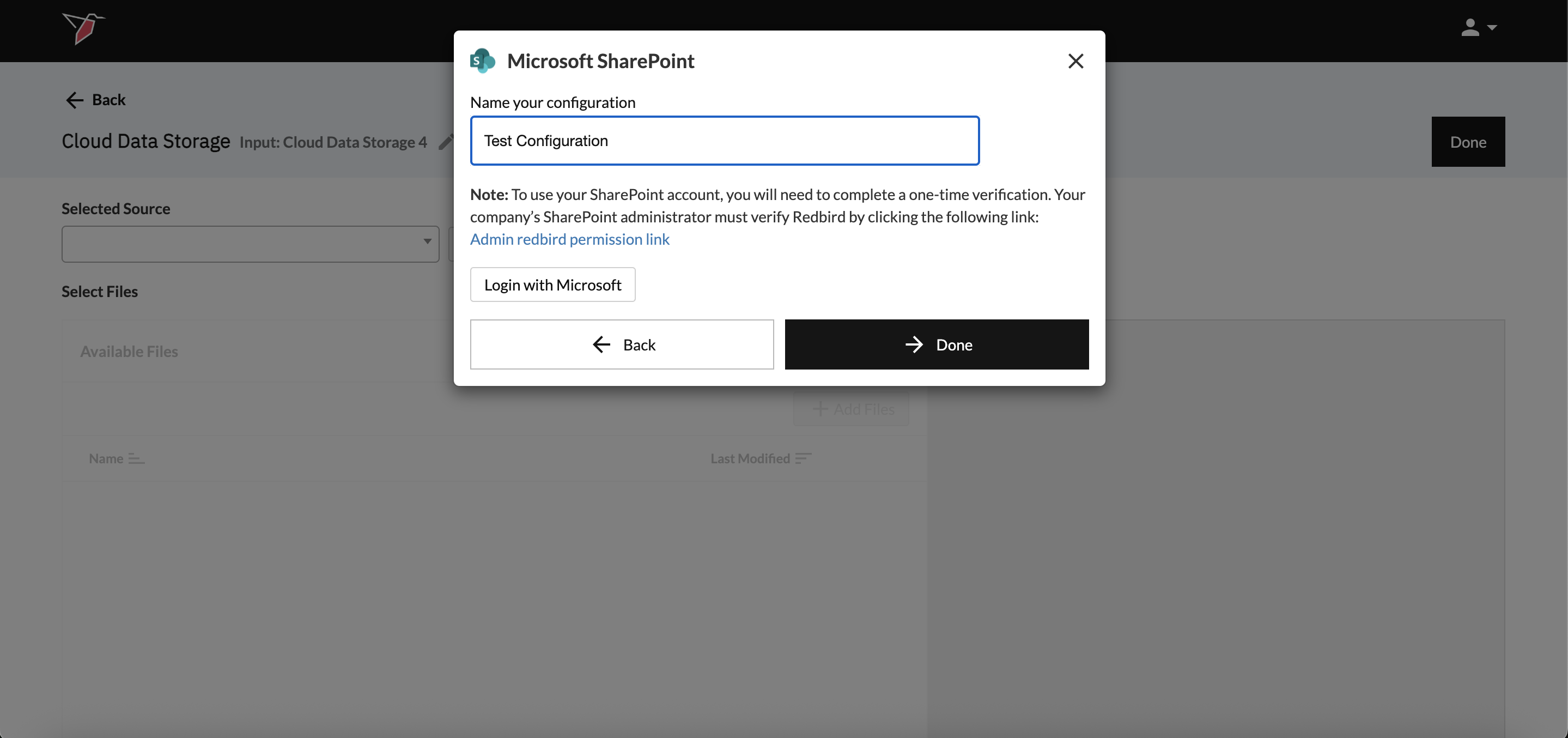Click the Selected Source dropdown arrow
The width and height of the screenshot is (1568, 738).
click(427, 242)
